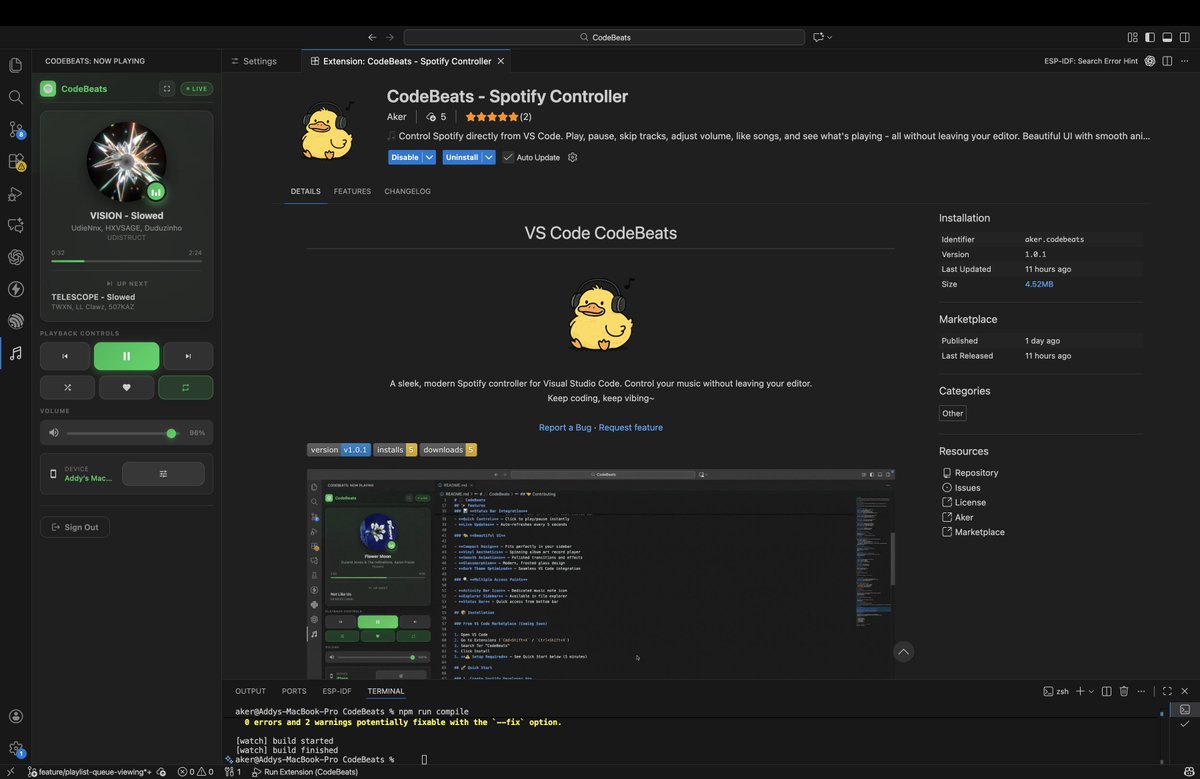Click the LIVE status badge
1200x779 pixels.
pyautogui.click(x=196, y=88)
